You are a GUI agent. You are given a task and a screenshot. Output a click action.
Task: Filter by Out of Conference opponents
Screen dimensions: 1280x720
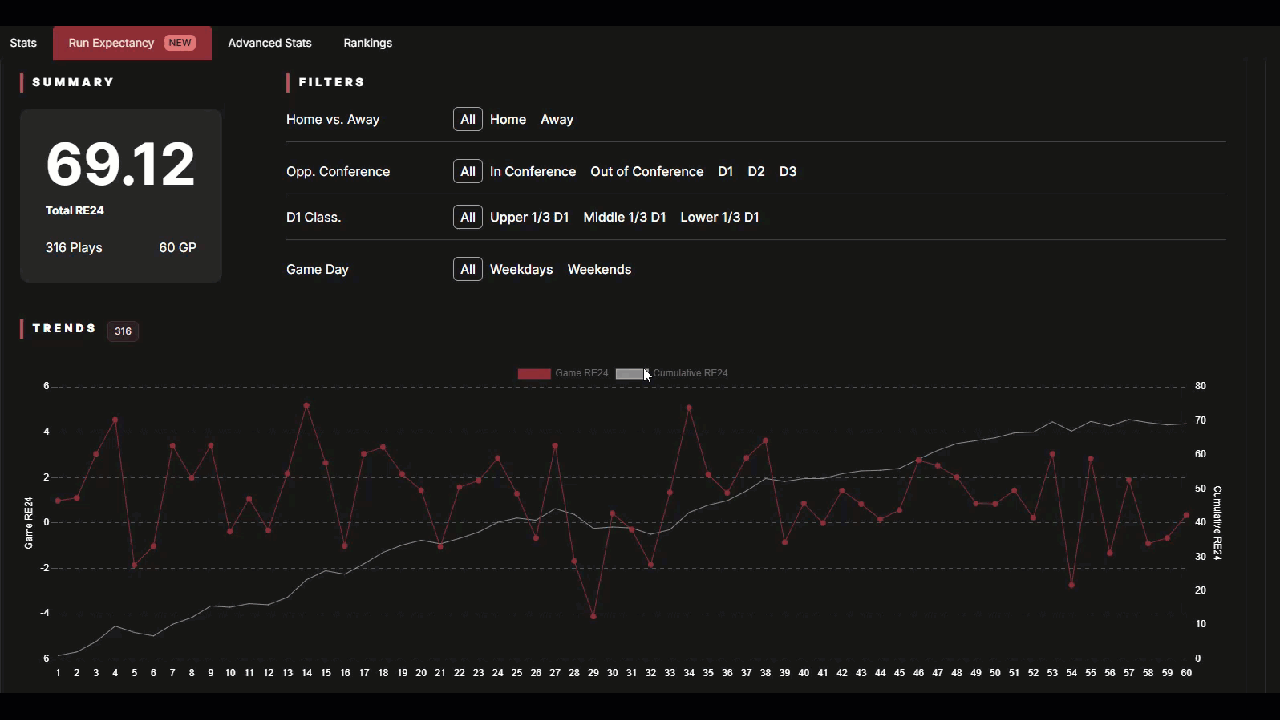pos(647,171)
